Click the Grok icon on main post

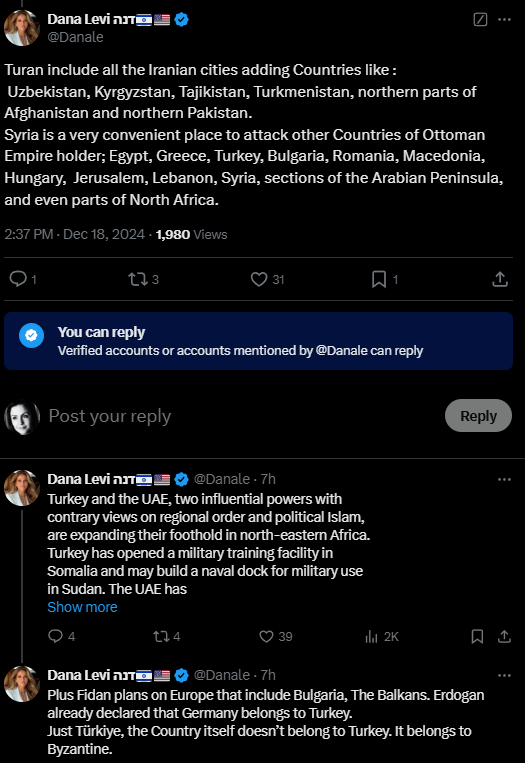(x=480, y=19)
